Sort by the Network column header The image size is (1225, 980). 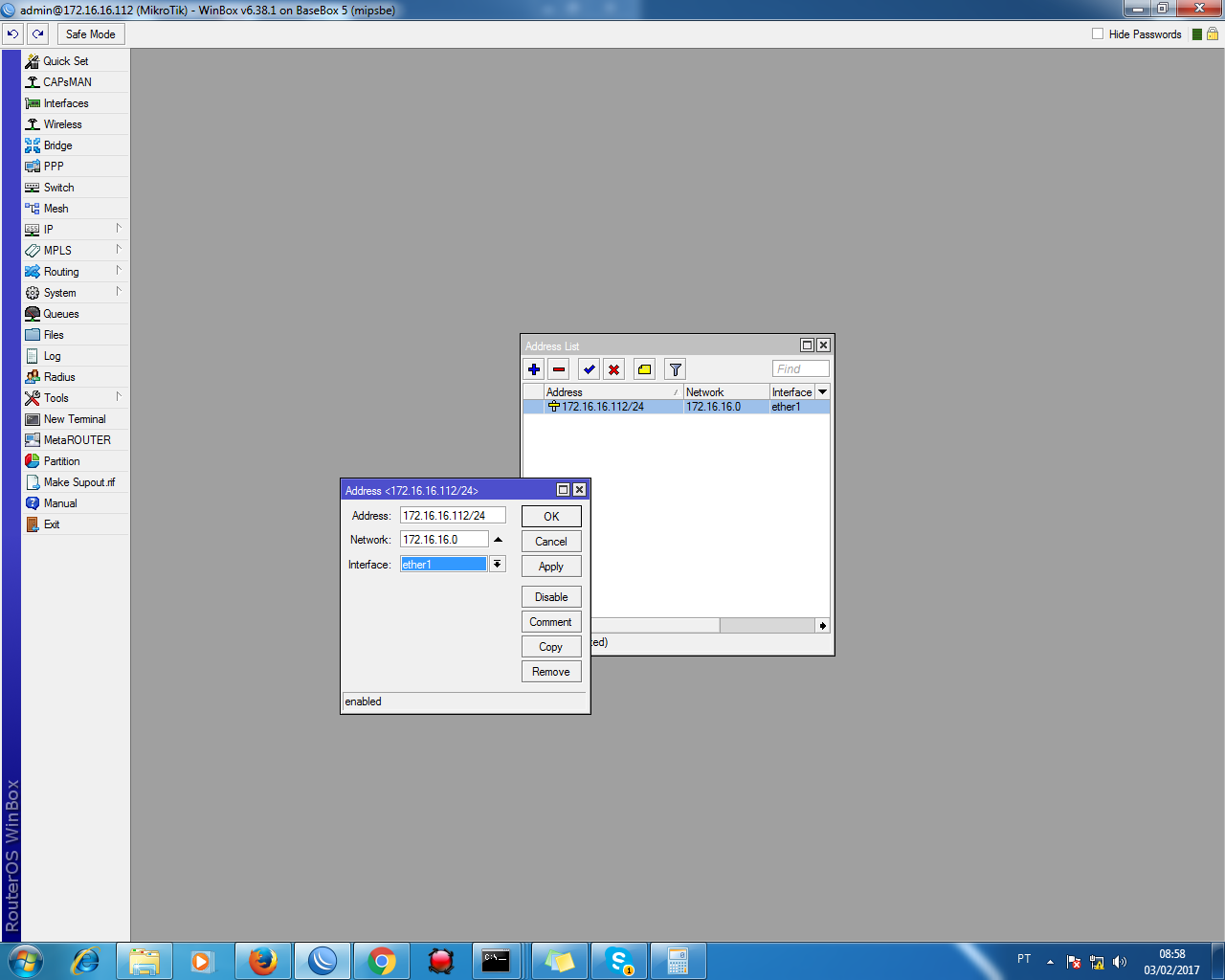726,392
